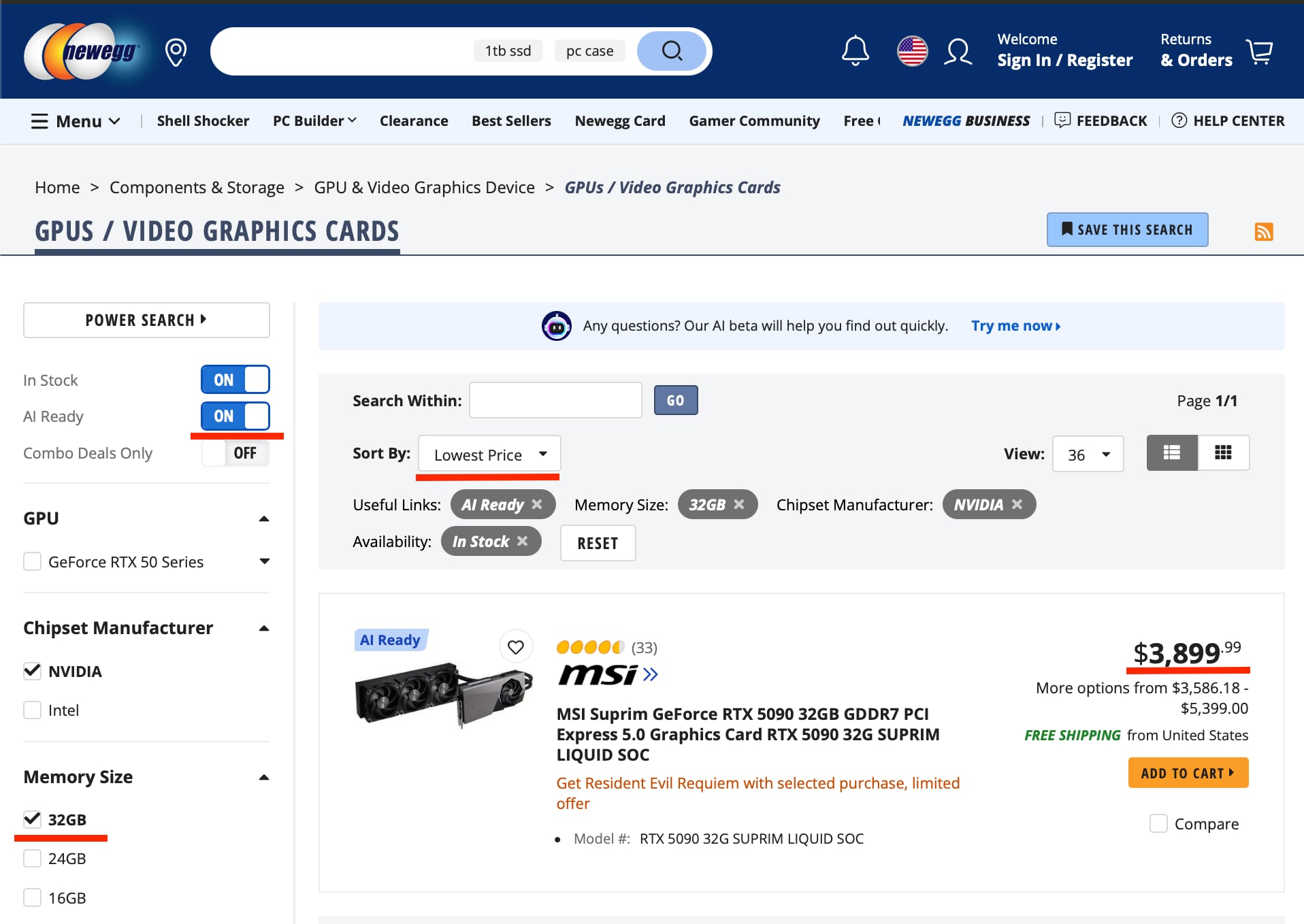Viewport: 1304px width, 924px height.
Task: Click the US flag country selector
Action: click(x=912, y=51)
